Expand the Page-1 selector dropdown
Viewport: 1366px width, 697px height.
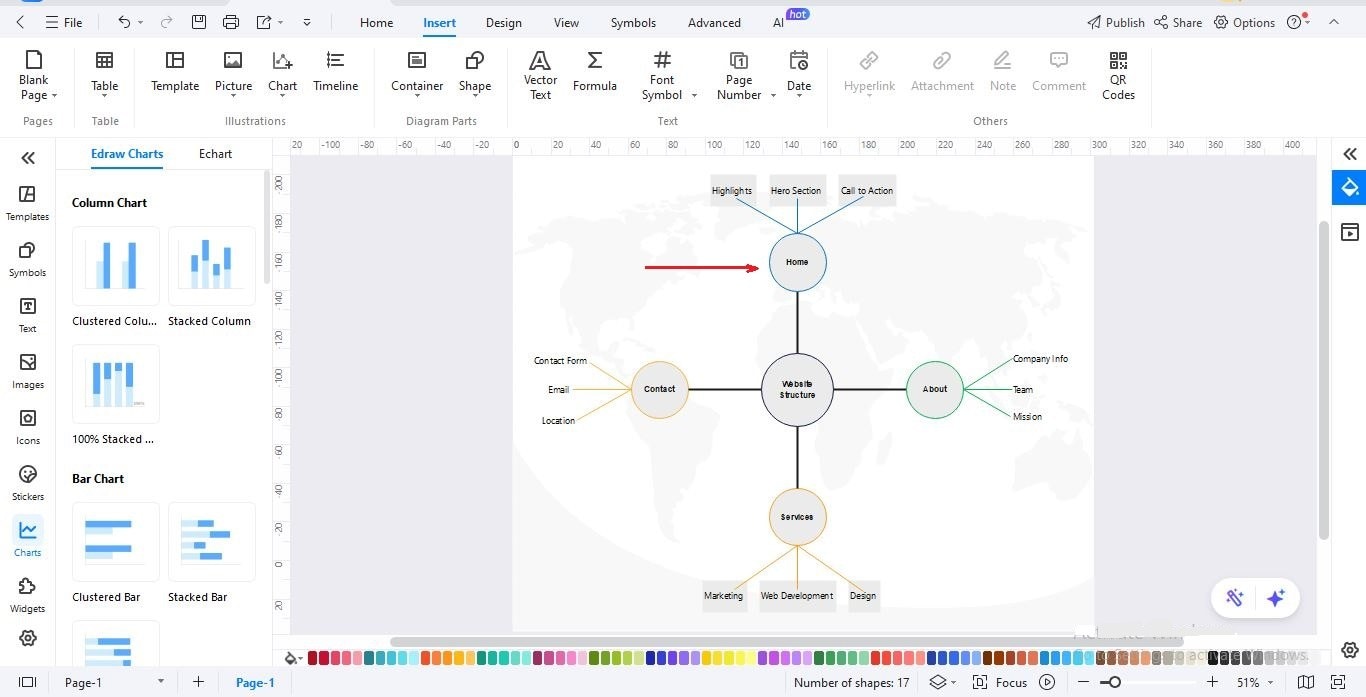(x=160, y=682)
